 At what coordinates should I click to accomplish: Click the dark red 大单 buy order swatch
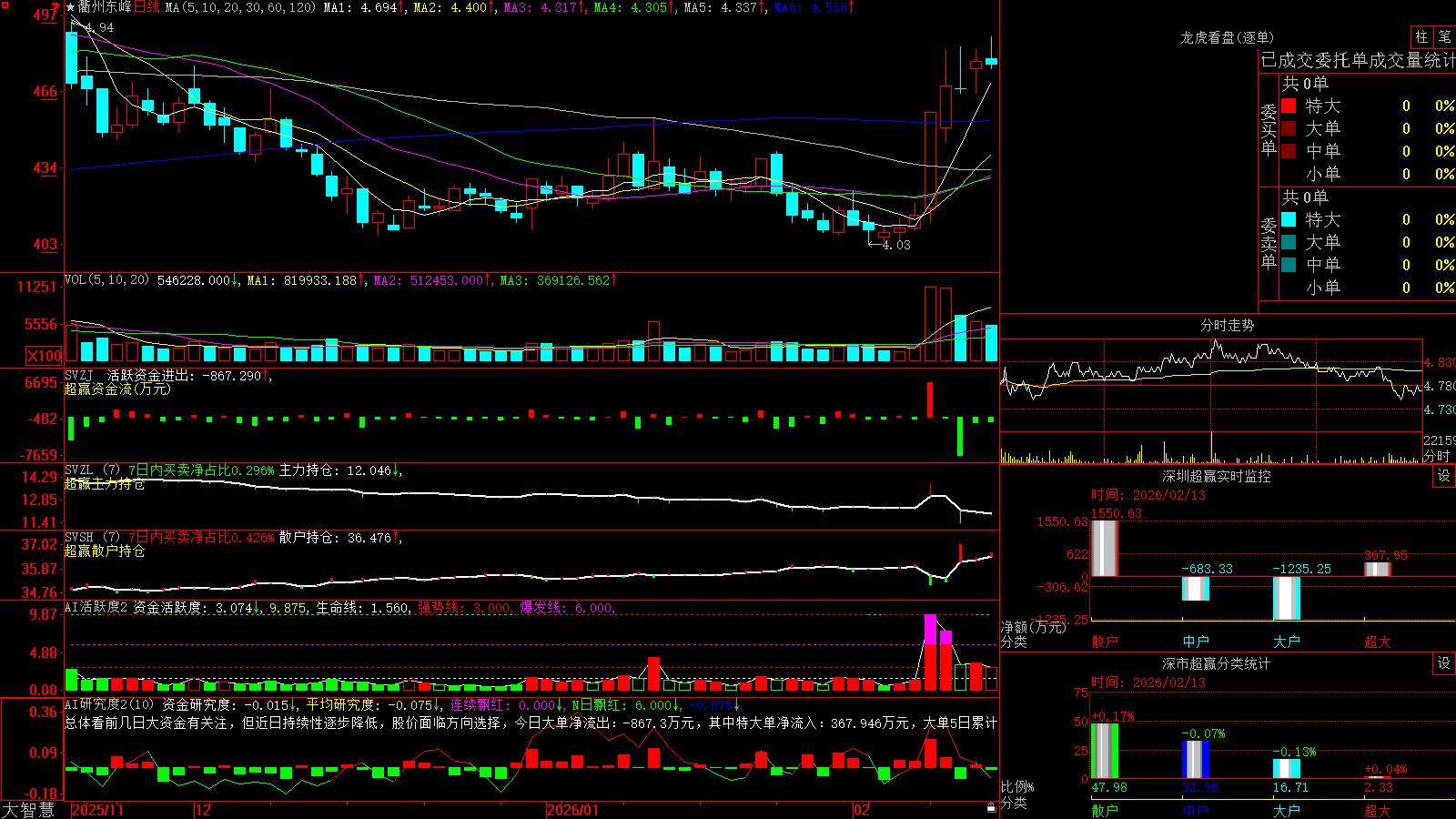point(1289,128)
